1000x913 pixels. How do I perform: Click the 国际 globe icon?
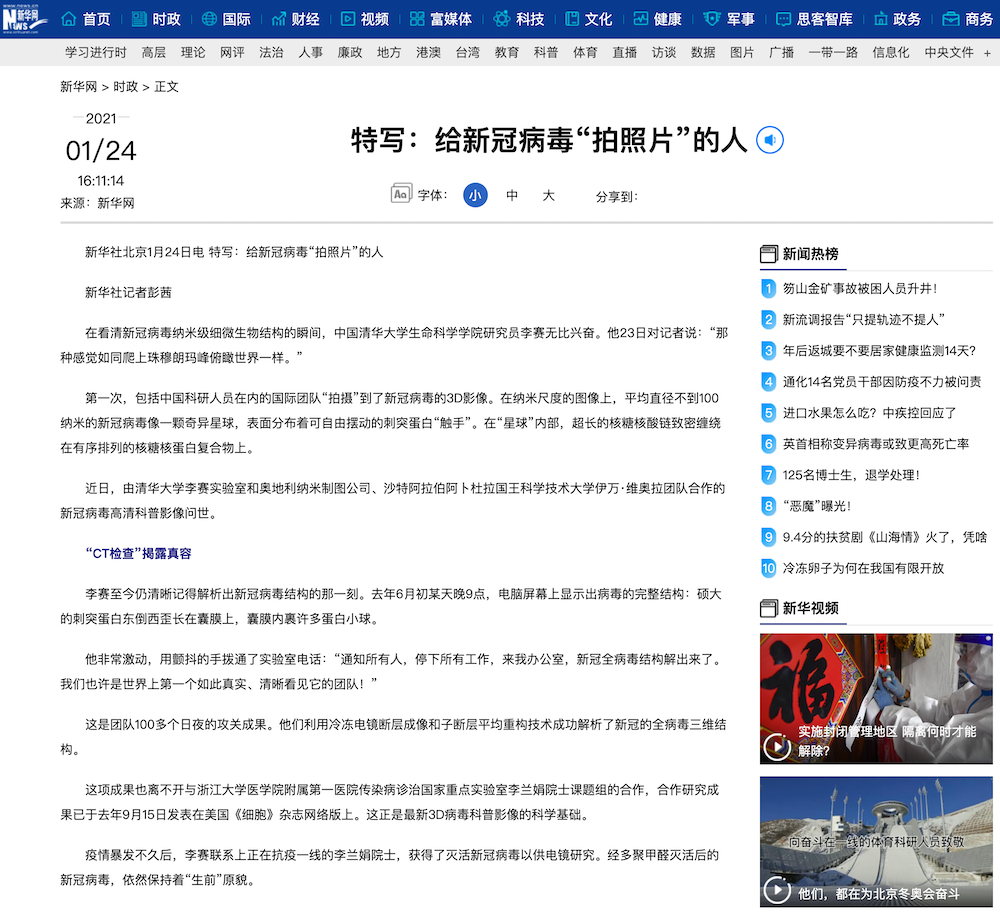[209, 19]
